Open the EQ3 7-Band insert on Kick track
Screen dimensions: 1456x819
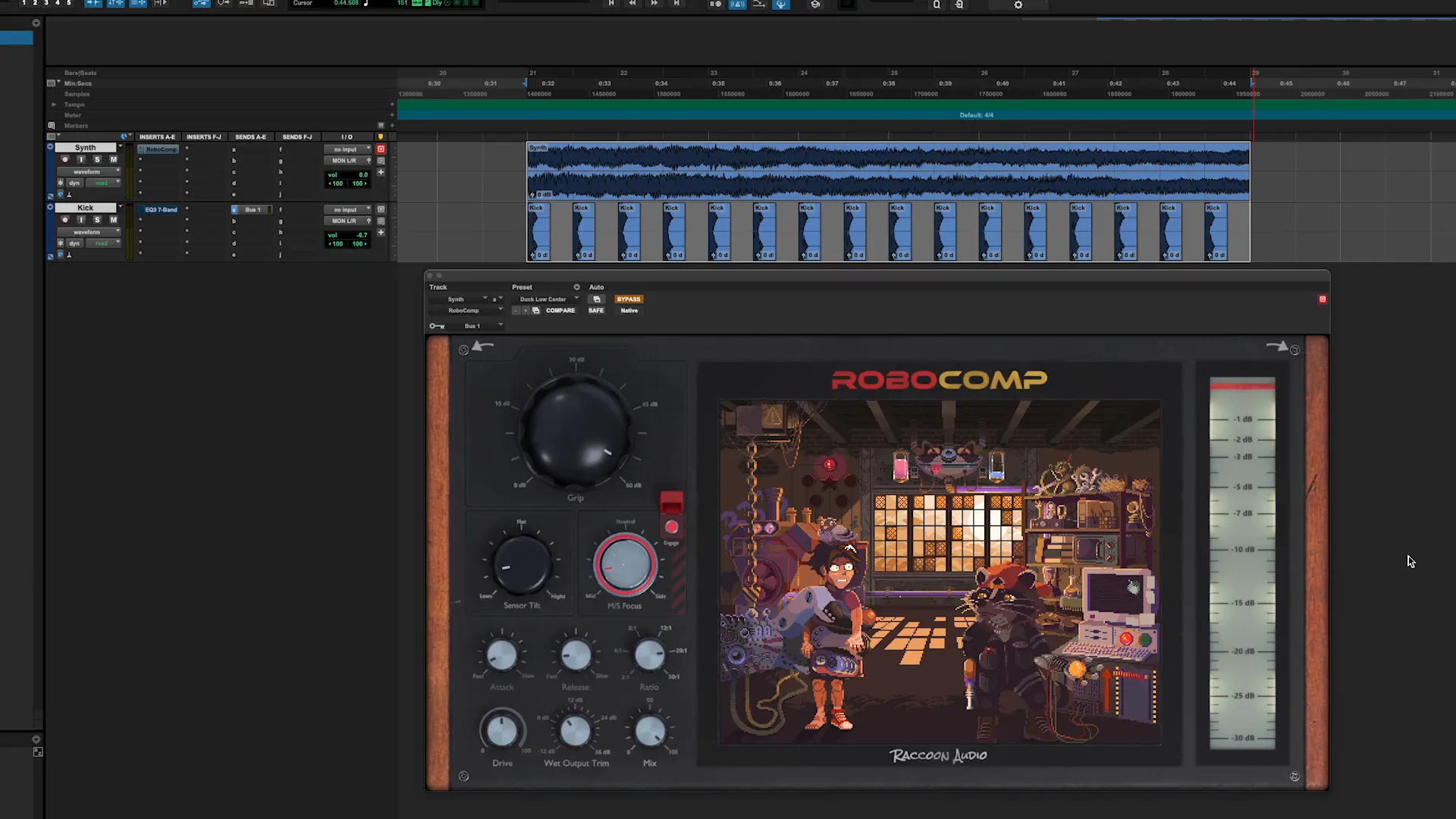[158, 209]
